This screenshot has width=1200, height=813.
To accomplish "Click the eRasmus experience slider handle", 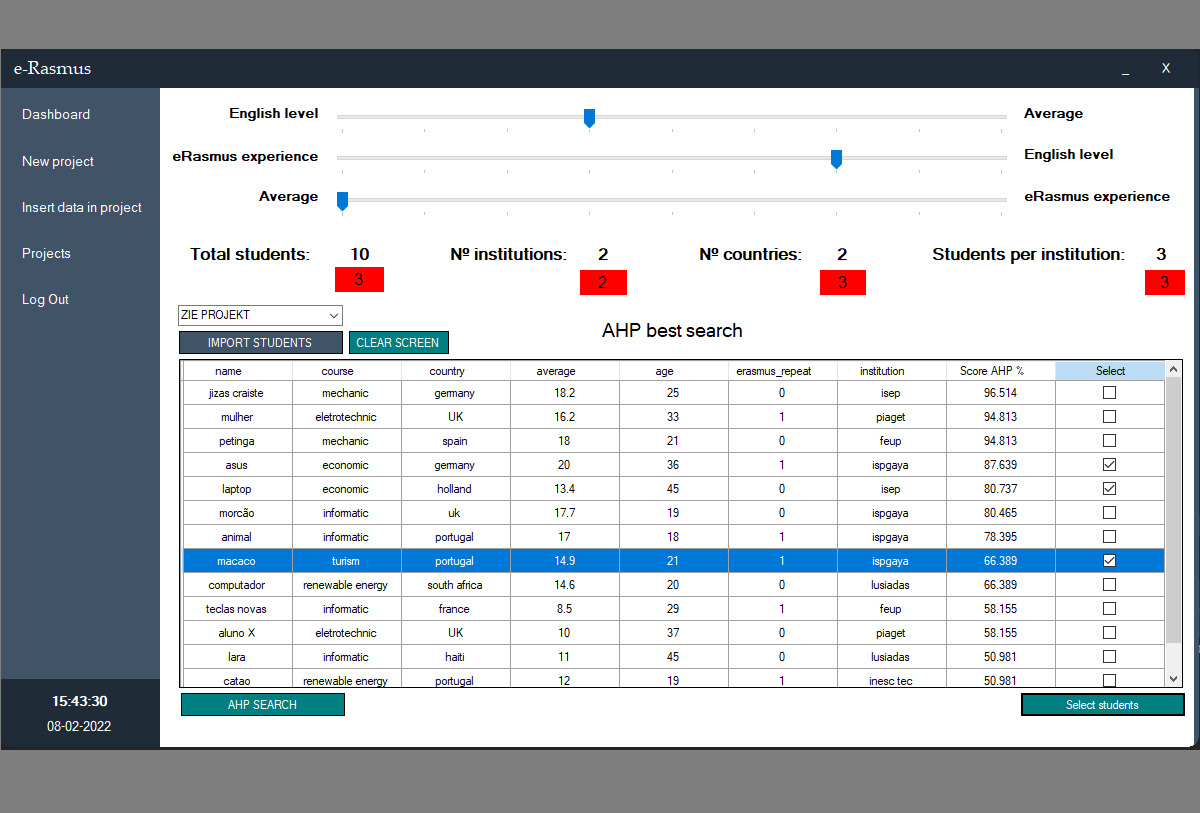I will (x=836, y=158).
